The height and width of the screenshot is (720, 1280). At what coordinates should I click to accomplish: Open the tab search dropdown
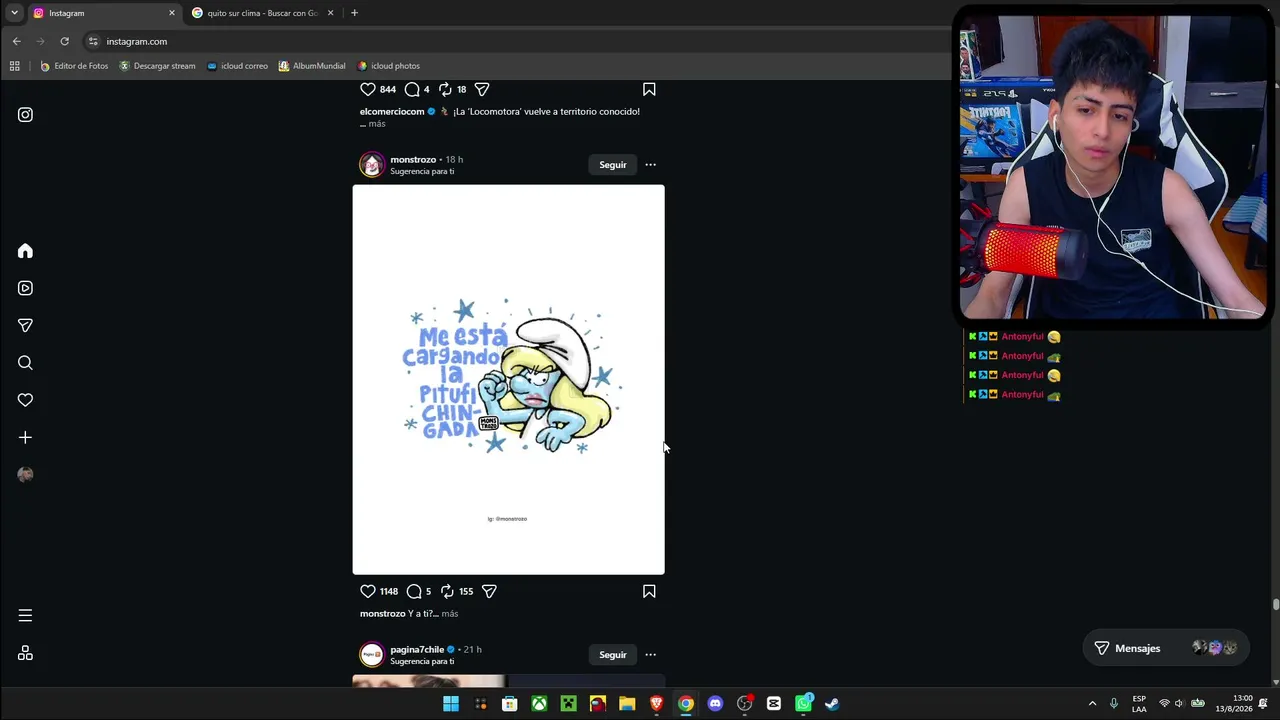[x=14, y=13]
